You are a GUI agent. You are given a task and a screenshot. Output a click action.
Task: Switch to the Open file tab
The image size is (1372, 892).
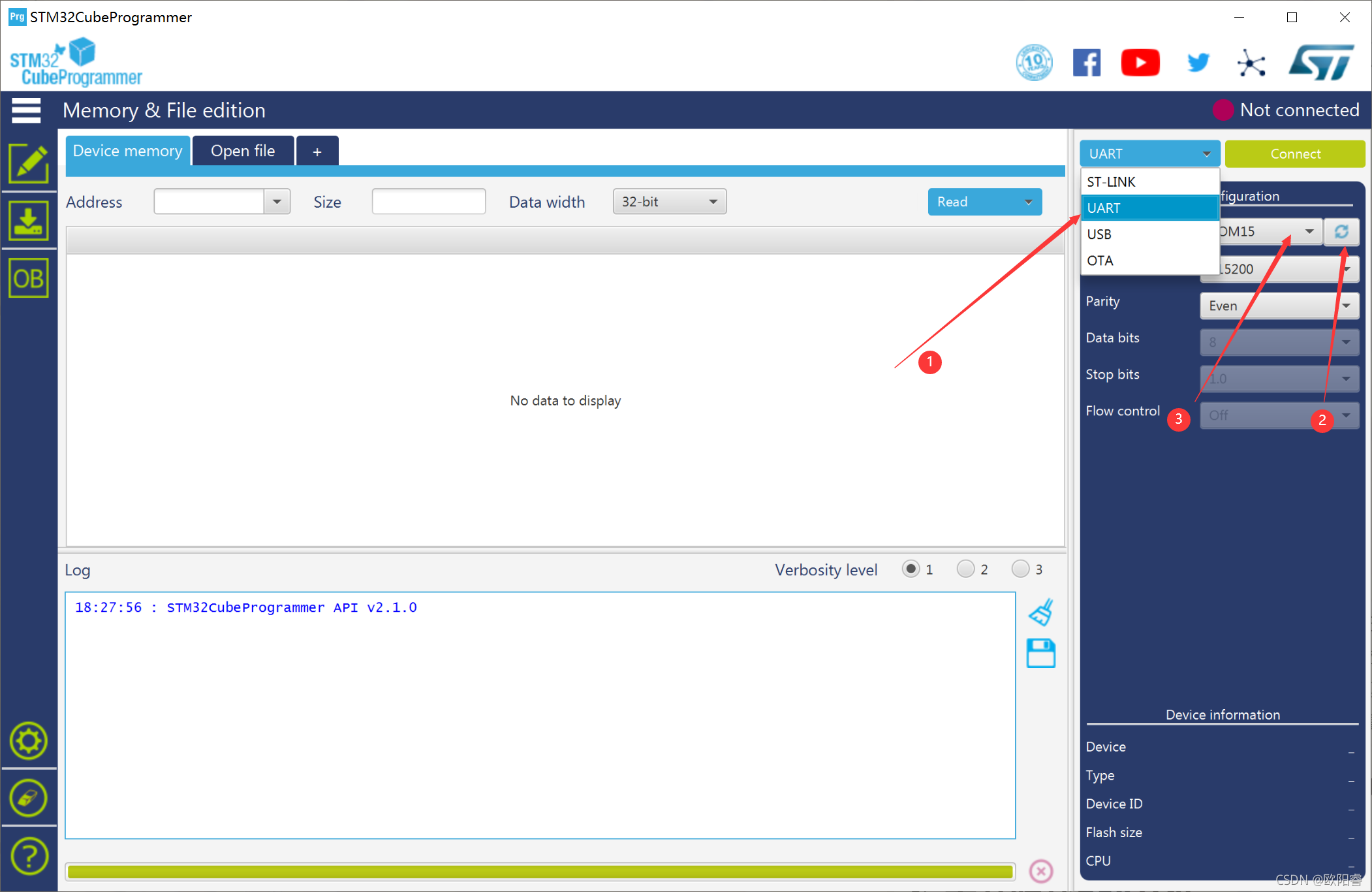click(243, 151)
